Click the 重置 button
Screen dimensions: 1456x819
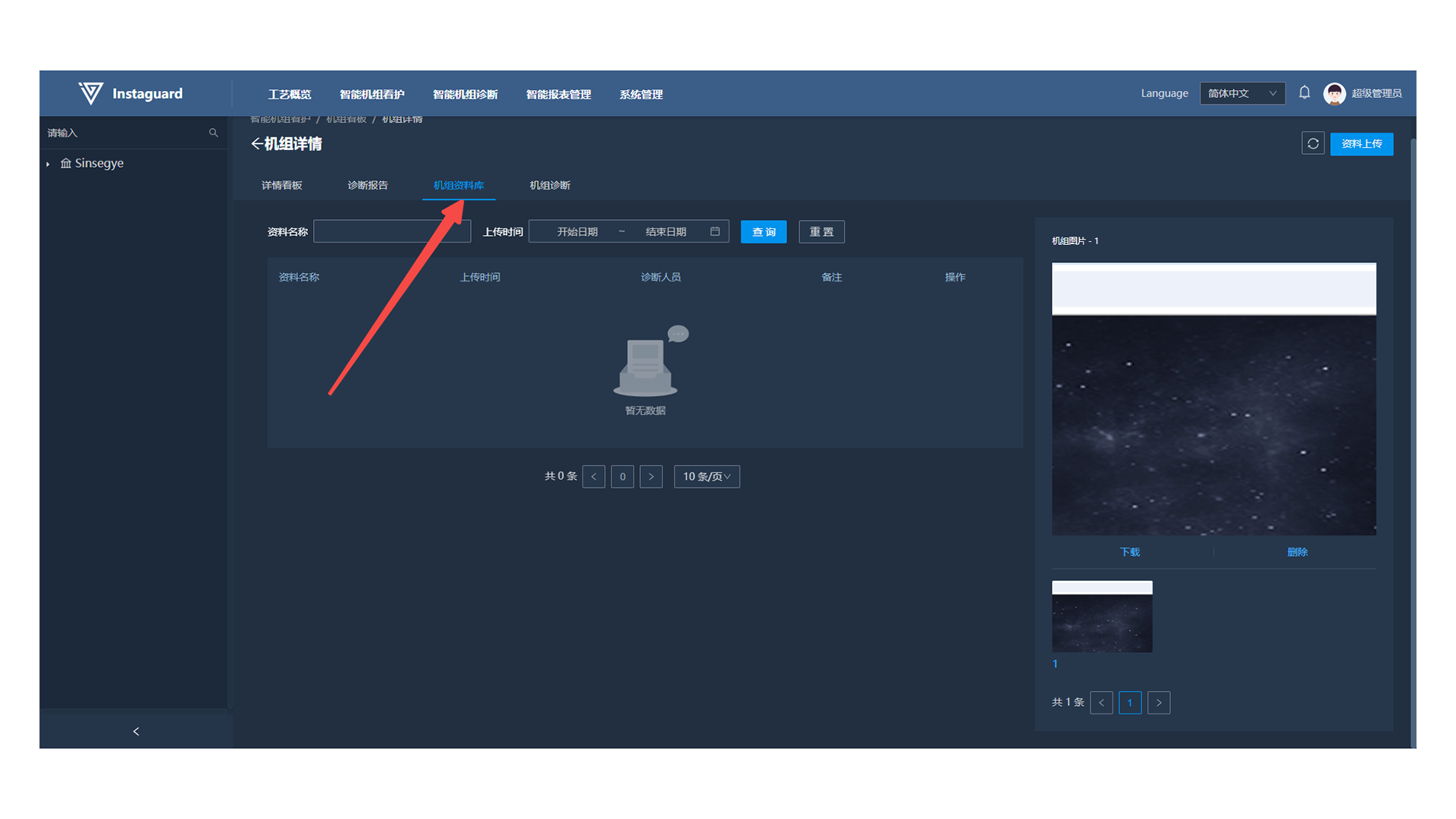821,231
